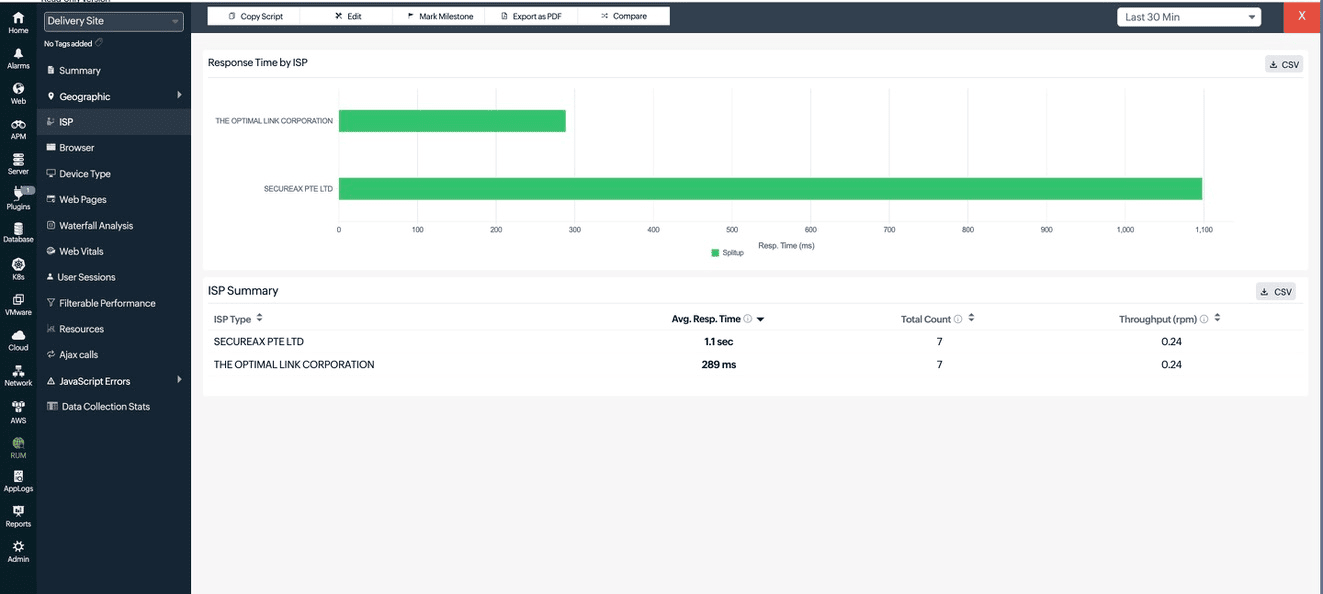Open the Admin gear icon
Image resolution: width=1323 pixels, height=594 pixels.
(18, 551)
